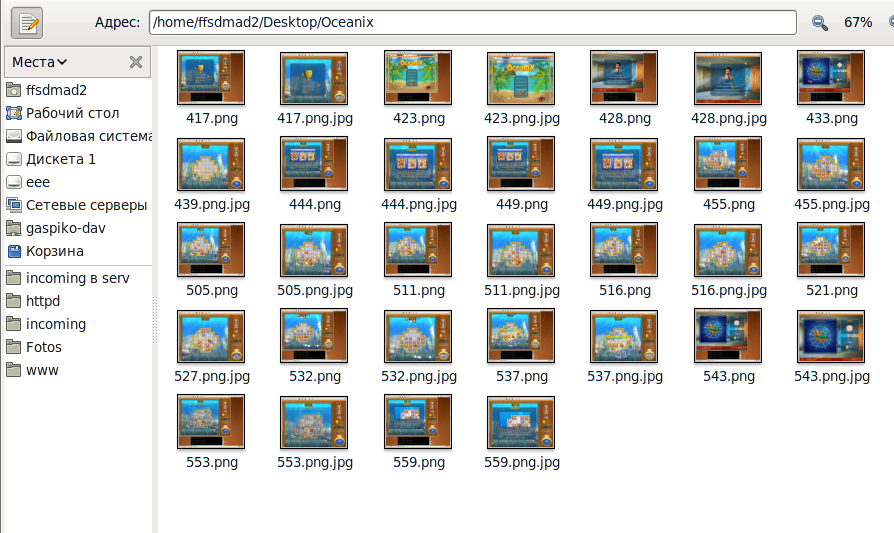Select the 559.png thumbnail

pos(418,422)
